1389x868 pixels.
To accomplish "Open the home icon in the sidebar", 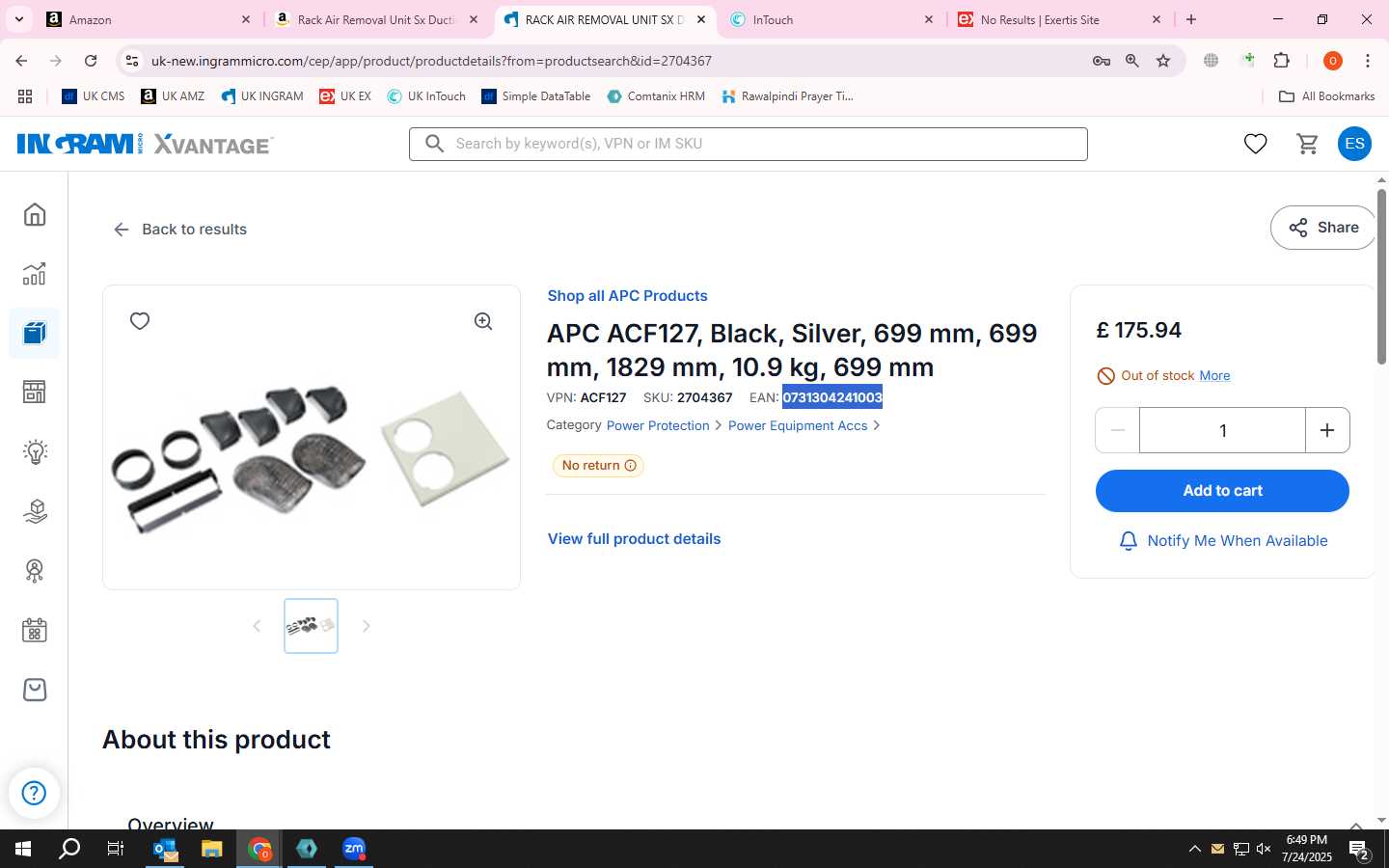I will click(35, 214).
